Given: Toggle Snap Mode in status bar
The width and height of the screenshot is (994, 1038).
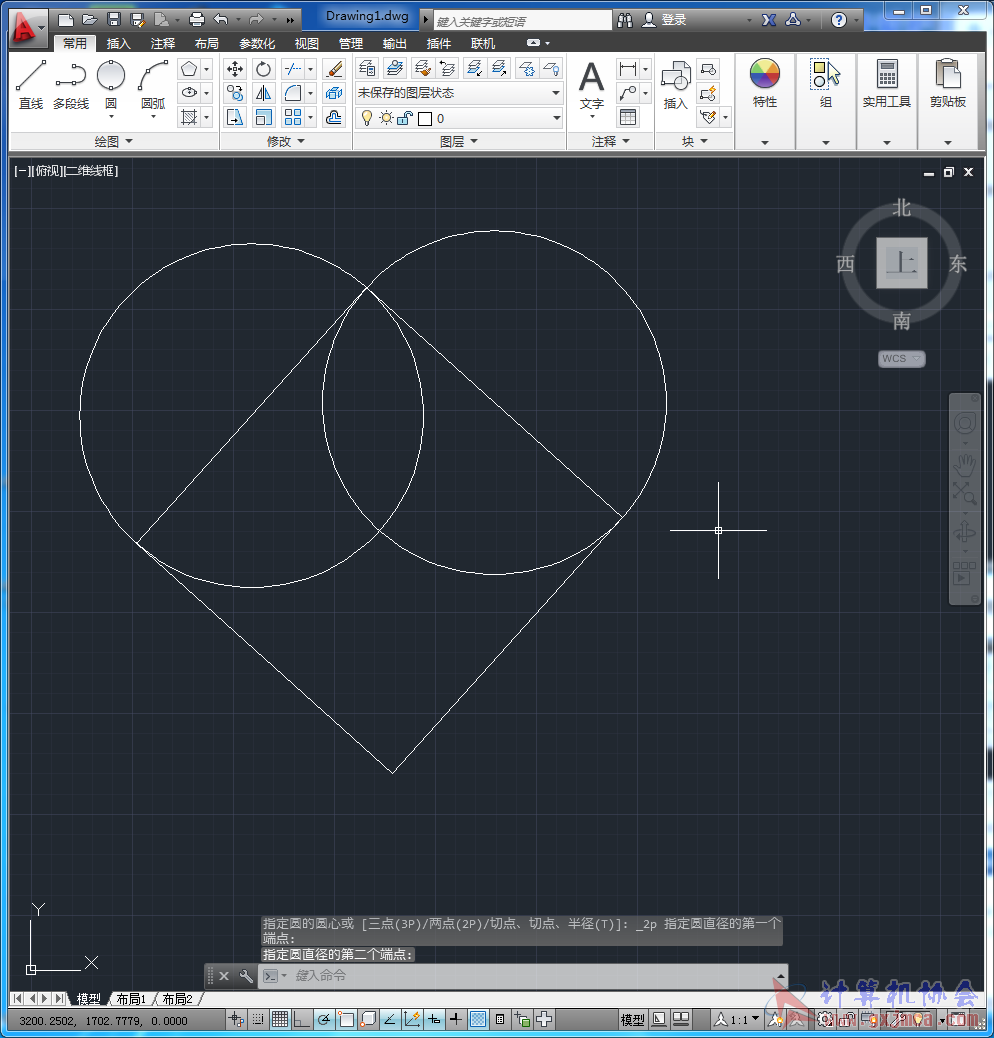Looking at the screenshot, I should pos(258,1019).
